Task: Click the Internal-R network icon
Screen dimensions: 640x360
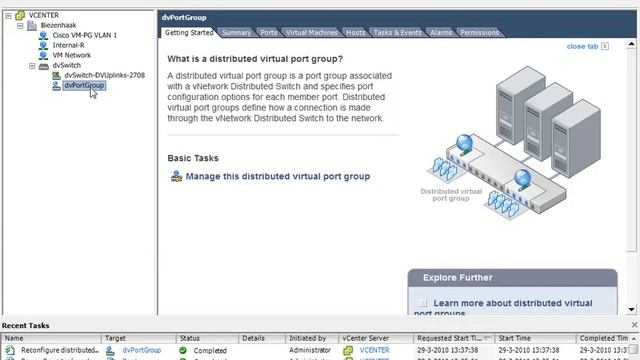Action: [x=43, y=45]
